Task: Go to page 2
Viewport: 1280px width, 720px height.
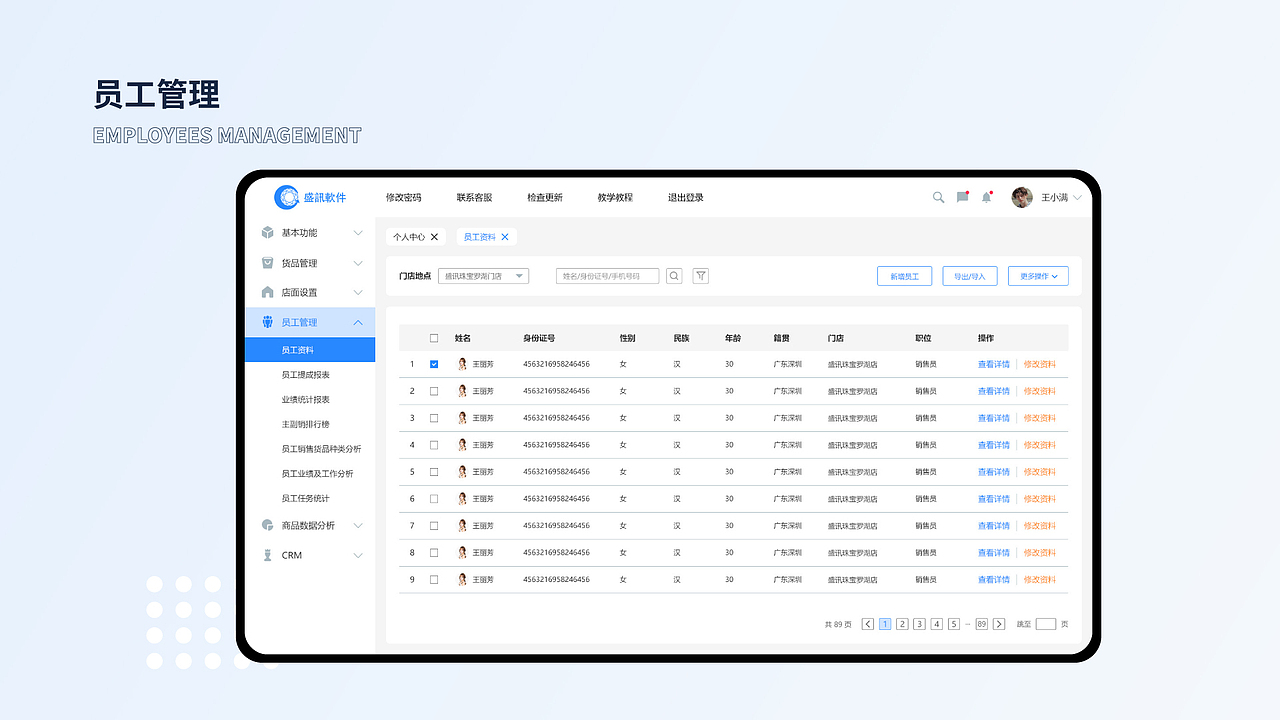Action: (x=902, y=624)
